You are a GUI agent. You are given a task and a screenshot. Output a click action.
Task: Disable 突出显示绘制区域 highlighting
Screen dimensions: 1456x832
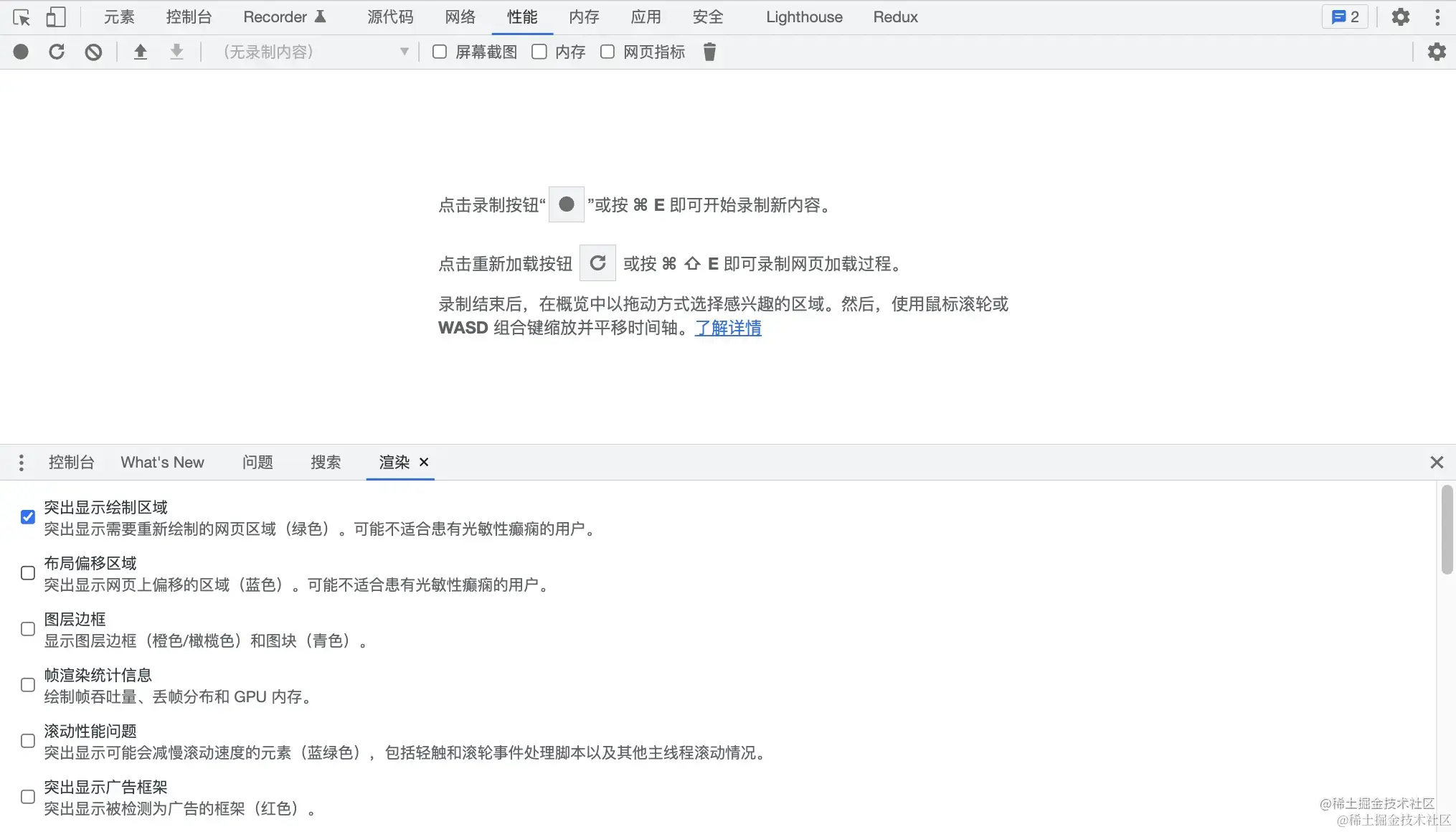[x=27, y=516]
